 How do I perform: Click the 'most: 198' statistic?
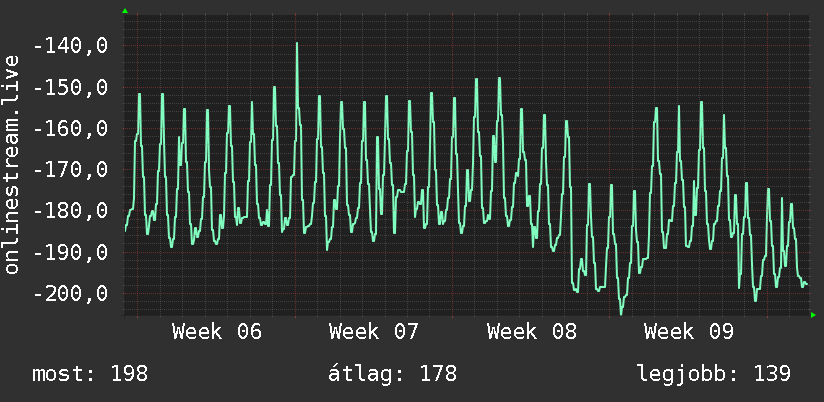coord(90,374)
